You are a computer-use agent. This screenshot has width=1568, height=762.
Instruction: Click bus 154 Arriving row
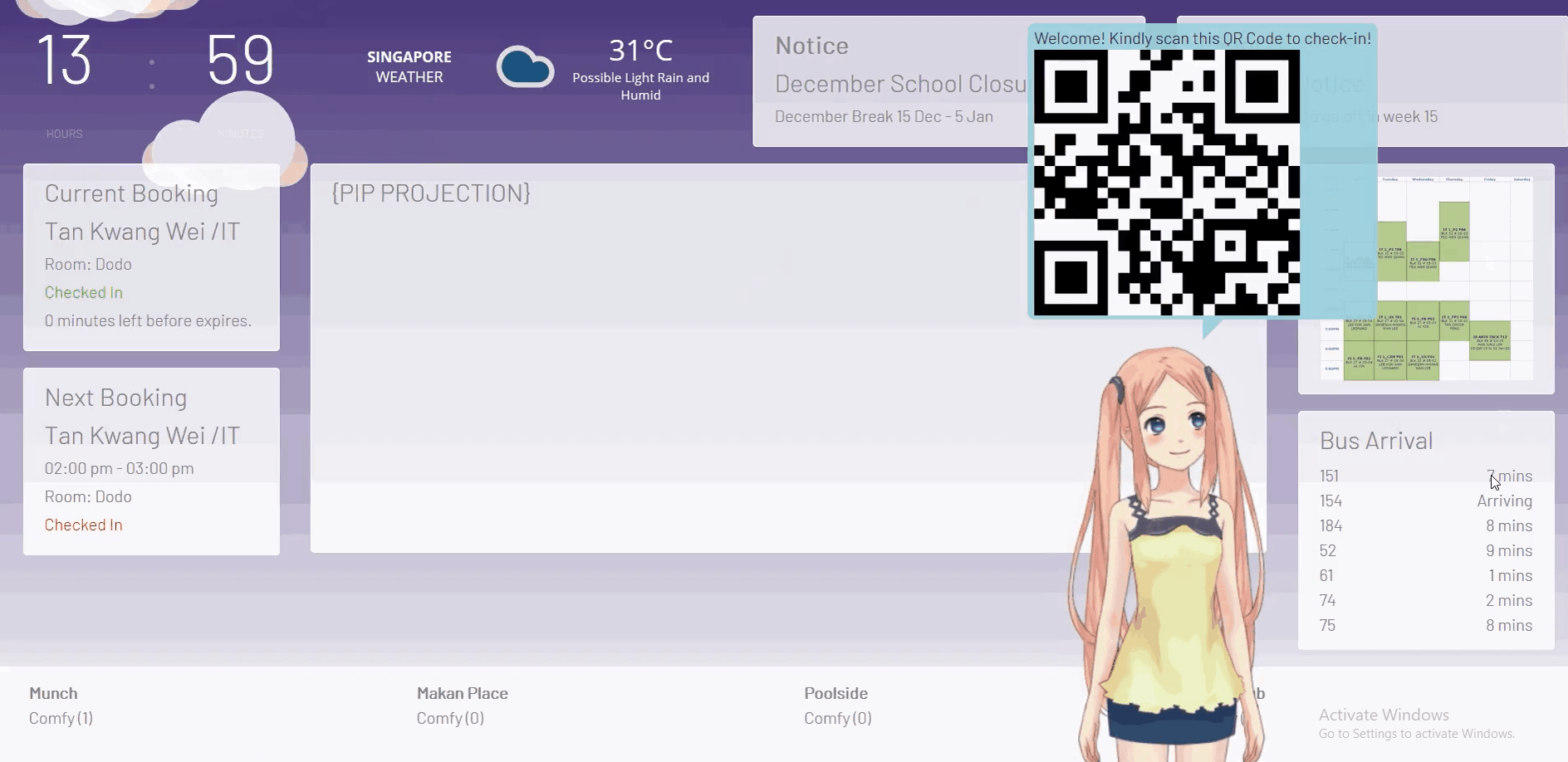pyautogui.click(x=1425, y=501)
